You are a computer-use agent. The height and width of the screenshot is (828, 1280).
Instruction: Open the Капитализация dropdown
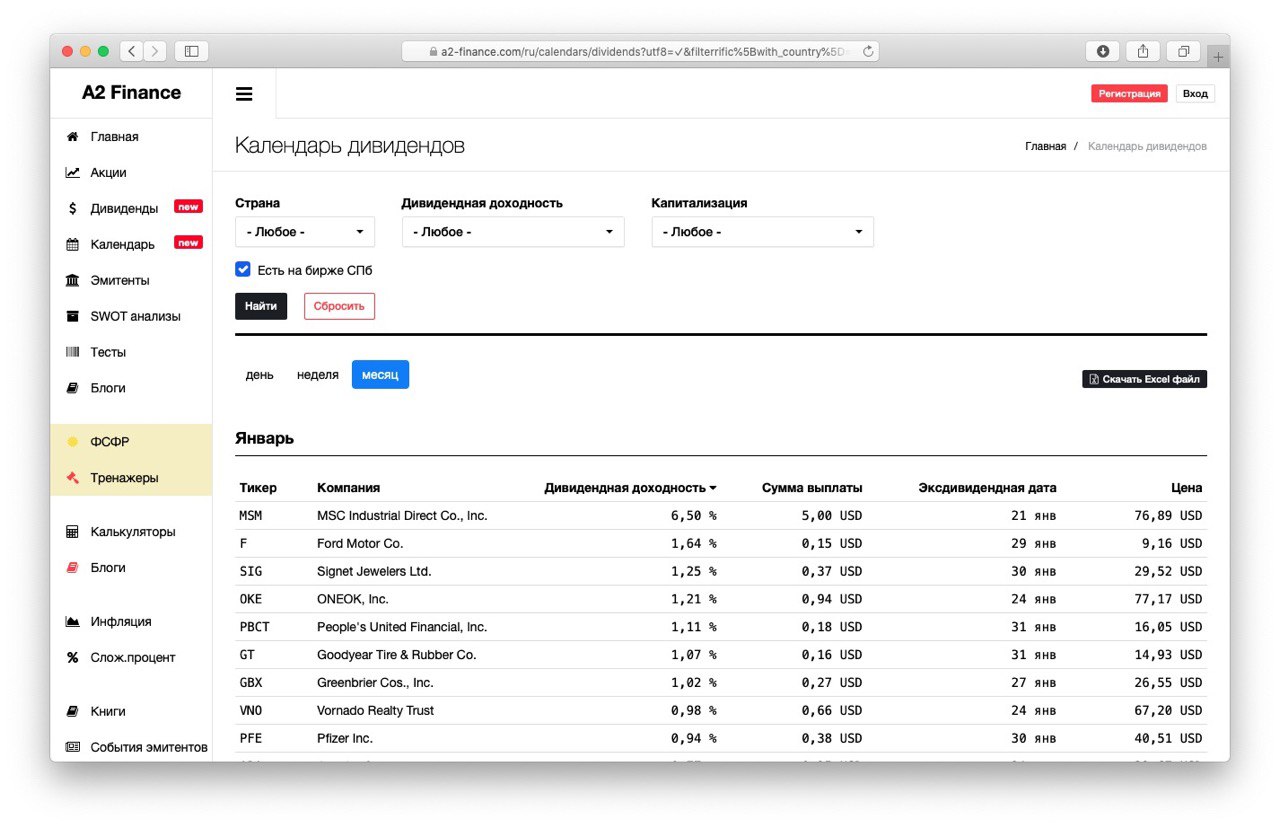763,232
